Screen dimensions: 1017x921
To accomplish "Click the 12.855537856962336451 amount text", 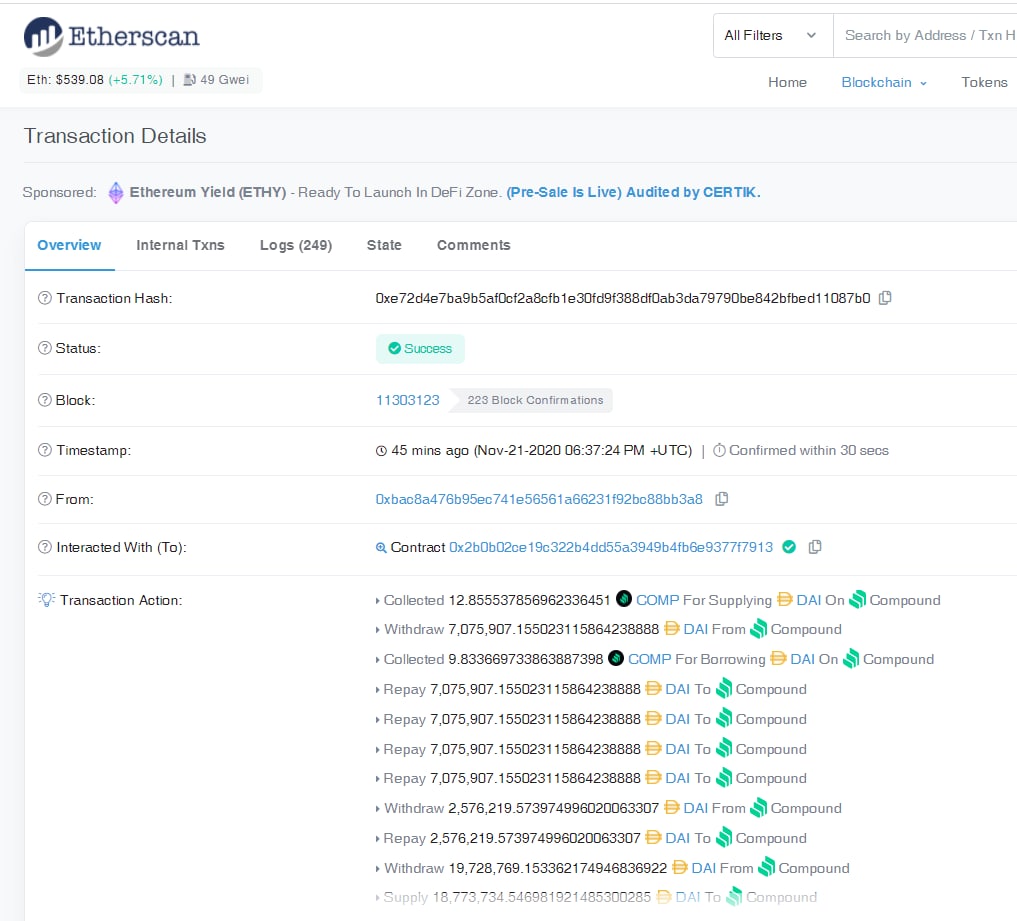I will coord(529,600).
